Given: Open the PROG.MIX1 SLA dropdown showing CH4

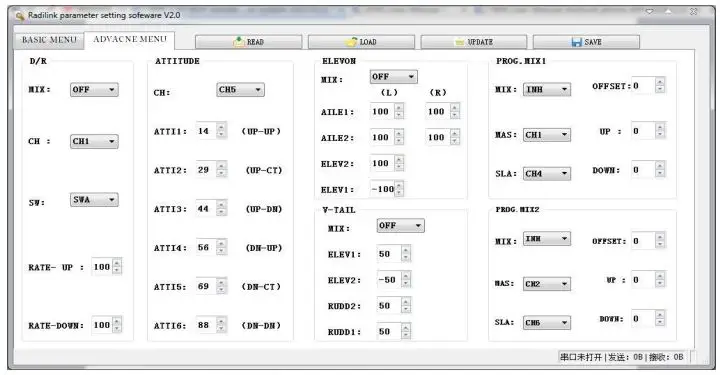Looking at the screenshot, I should (547, 174).
